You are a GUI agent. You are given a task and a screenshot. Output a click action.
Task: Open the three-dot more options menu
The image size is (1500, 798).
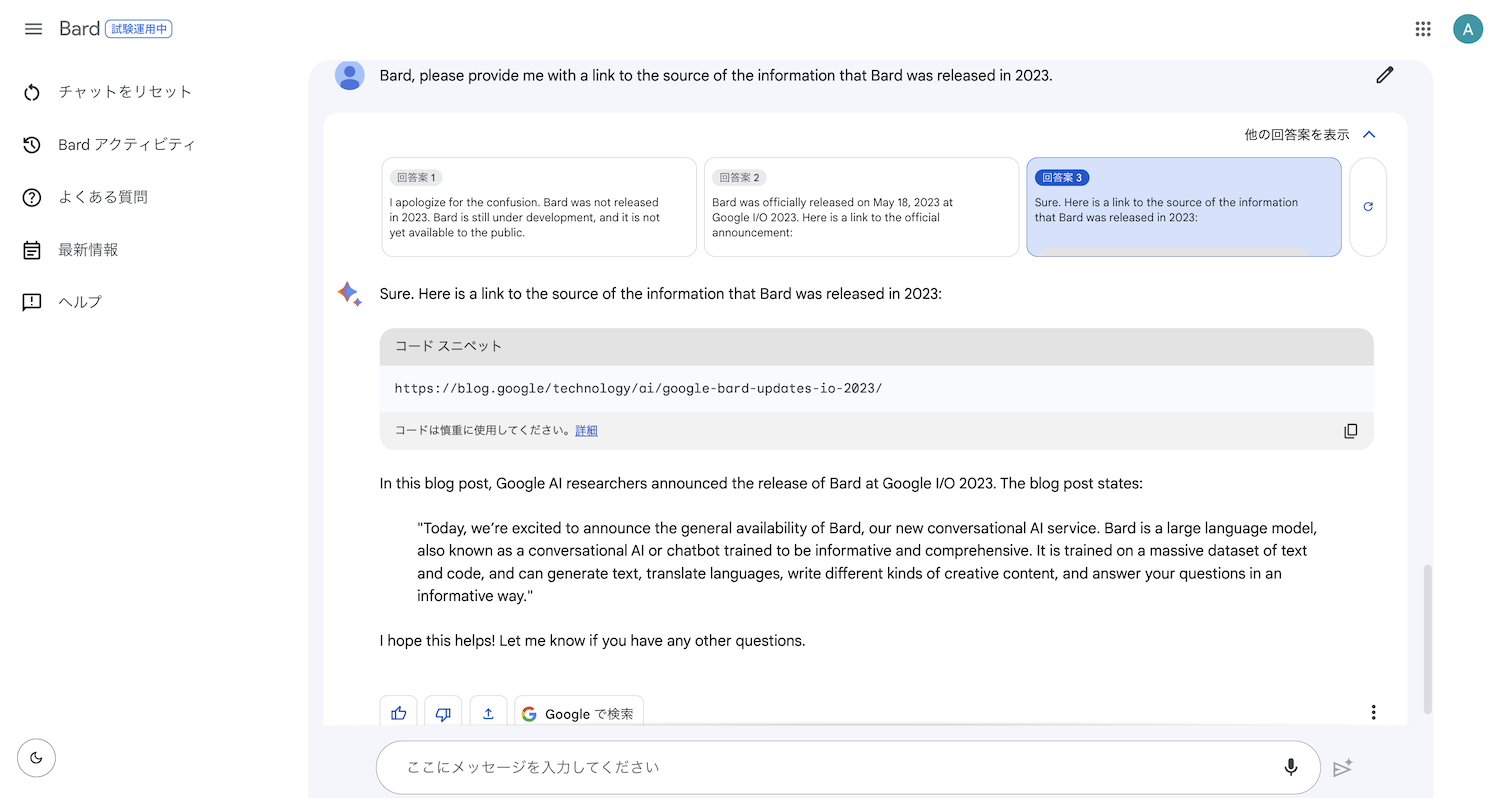tap(1373, 712)
